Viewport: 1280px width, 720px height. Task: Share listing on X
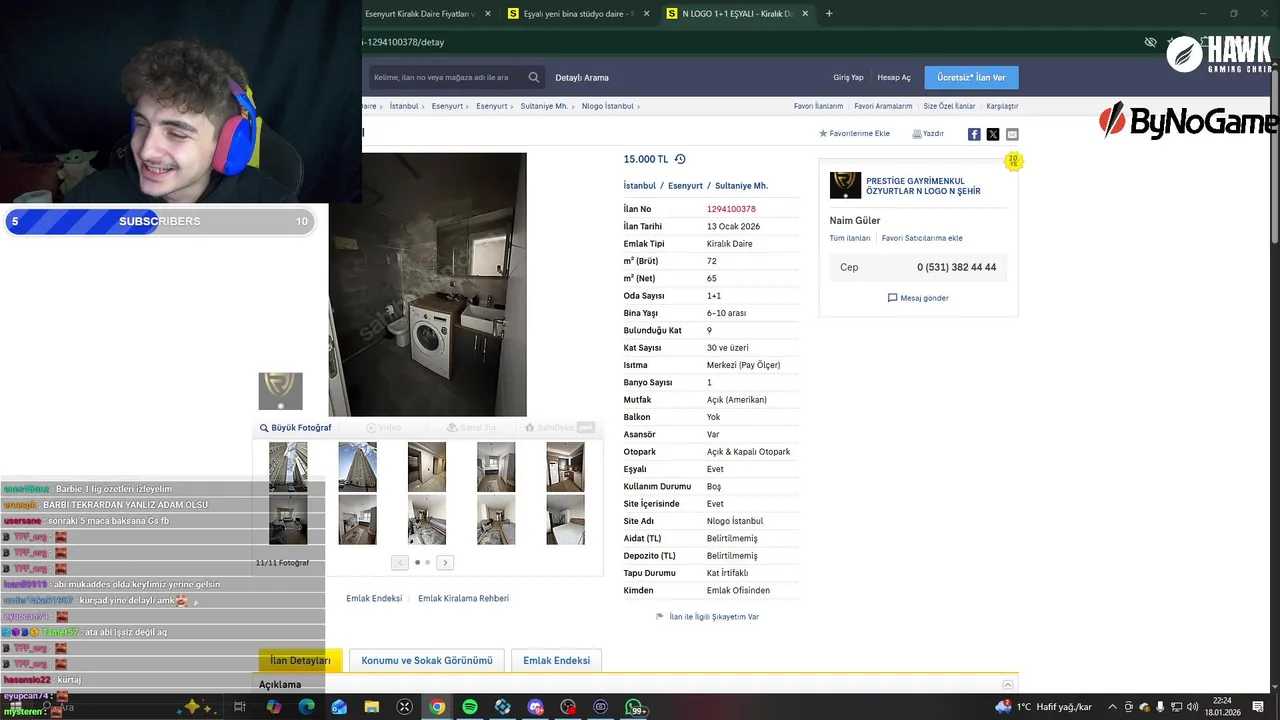point(993,134)
